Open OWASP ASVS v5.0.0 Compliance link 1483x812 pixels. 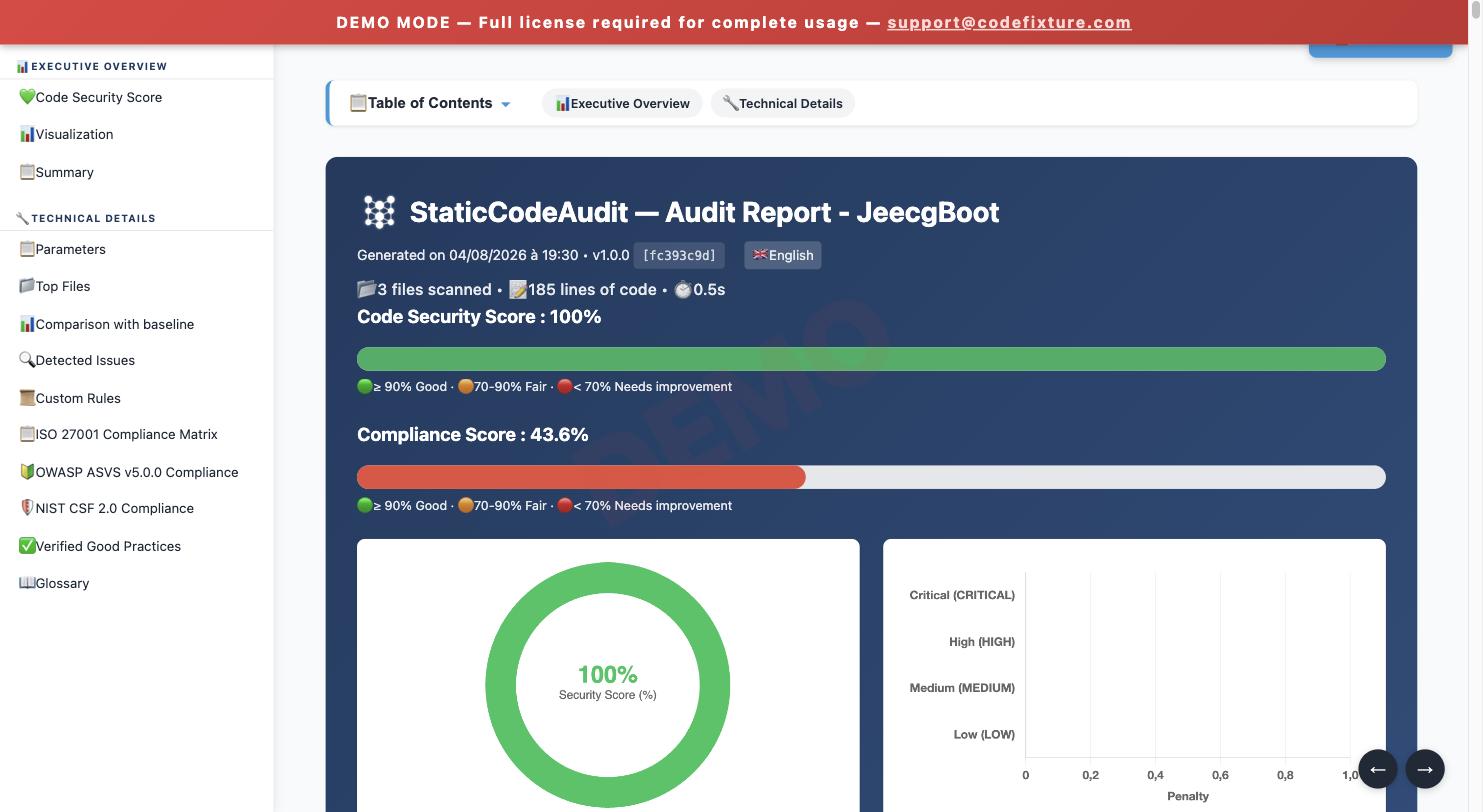coord(137,472)
